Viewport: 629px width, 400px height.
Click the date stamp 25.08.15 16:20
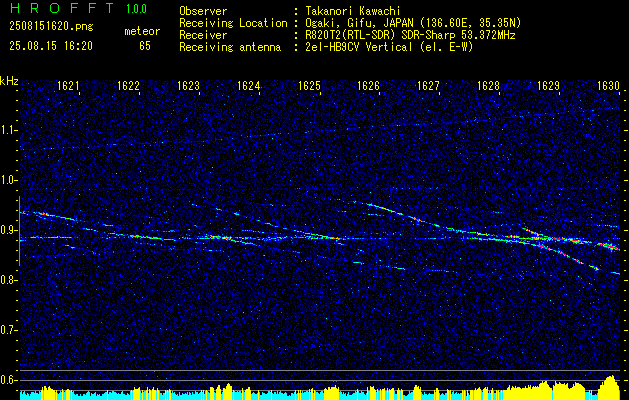tap(51, 46)
